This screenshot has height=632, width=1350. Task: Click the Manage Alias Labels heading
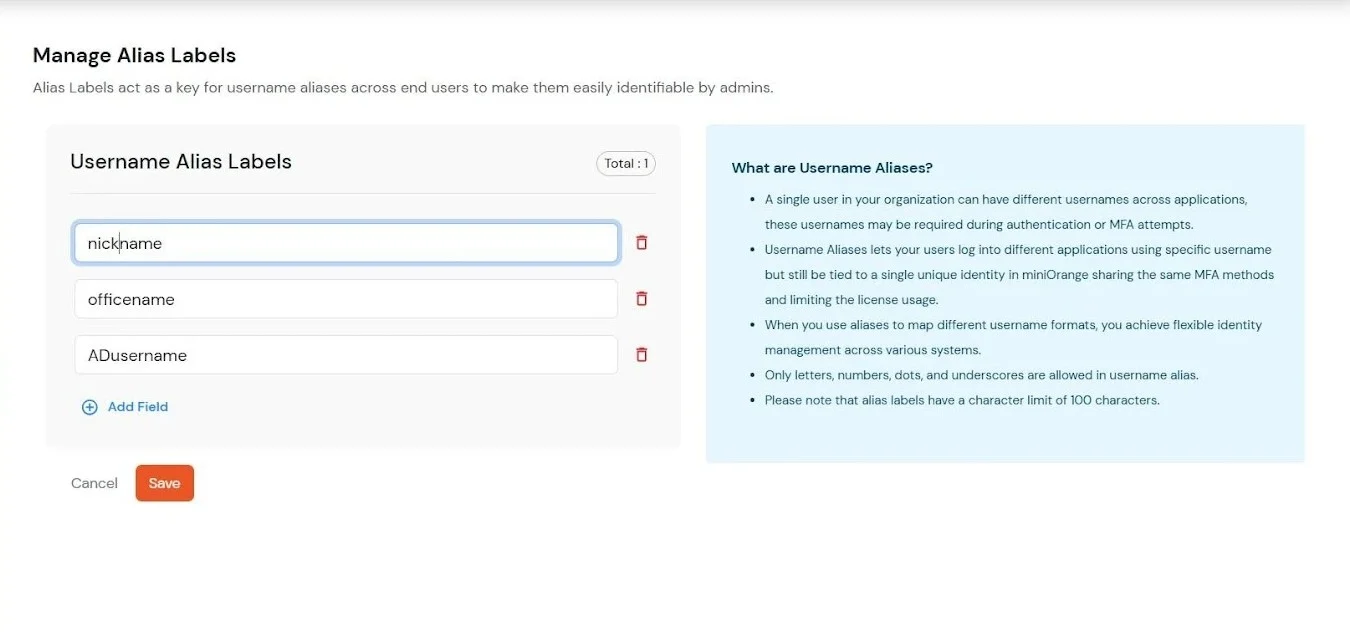coord(134,55)
